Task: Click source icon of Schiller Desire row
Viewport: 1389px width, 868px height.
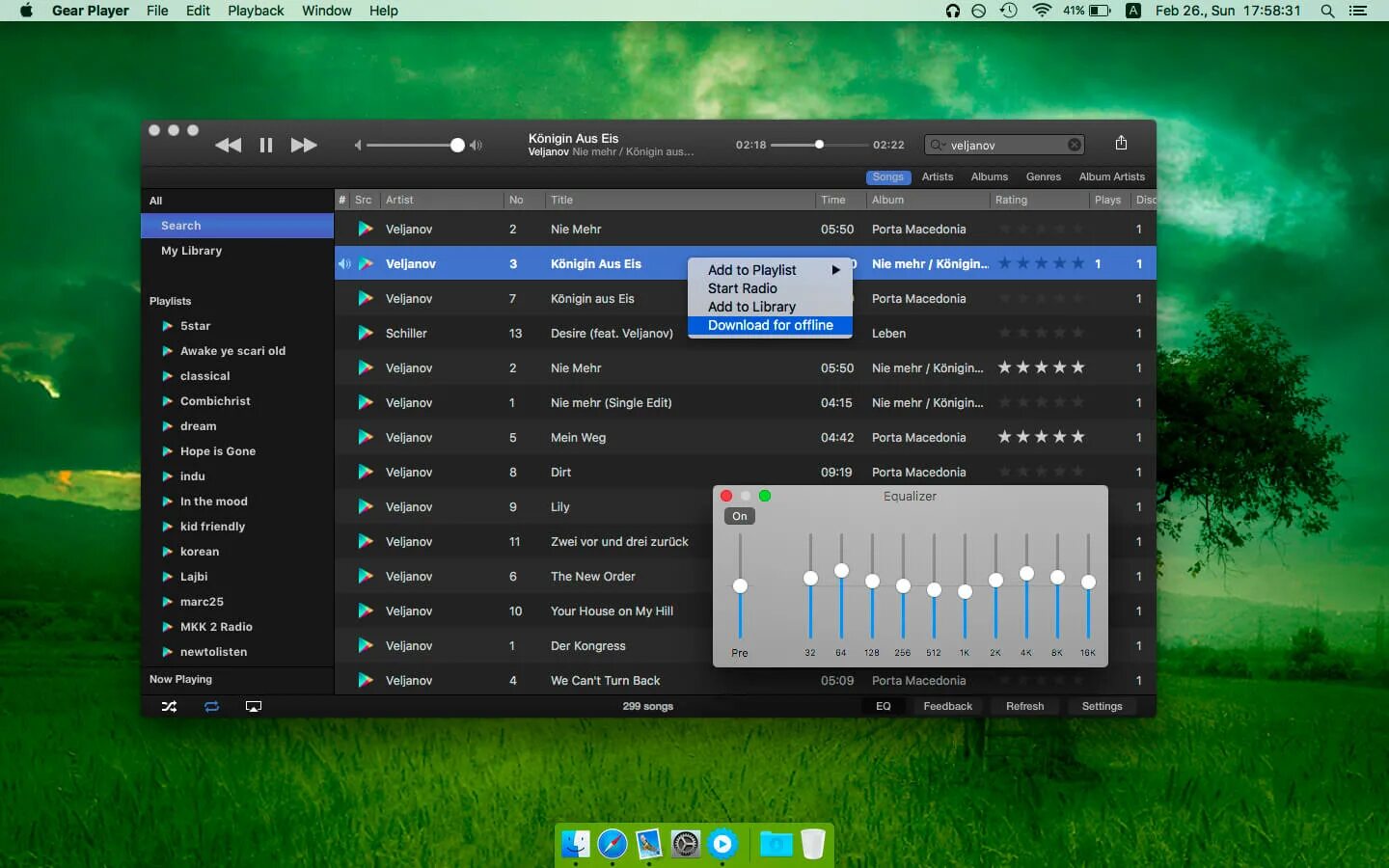Action: pos(366,333)
